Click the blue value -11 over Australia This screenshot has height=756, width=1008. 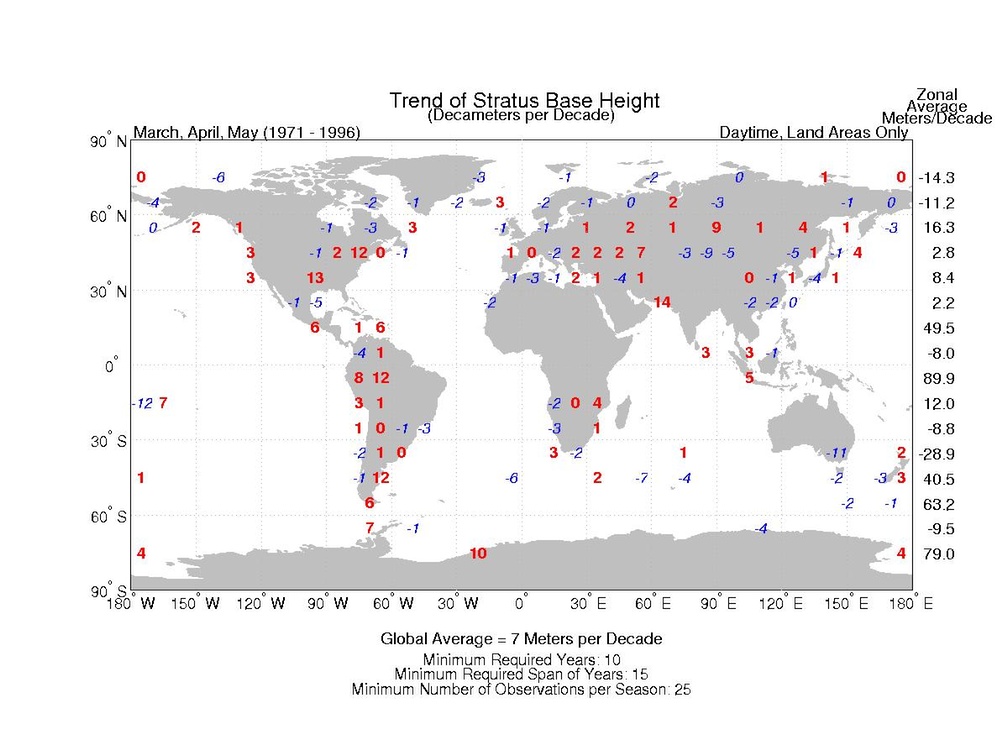click(x=838, y=453)
